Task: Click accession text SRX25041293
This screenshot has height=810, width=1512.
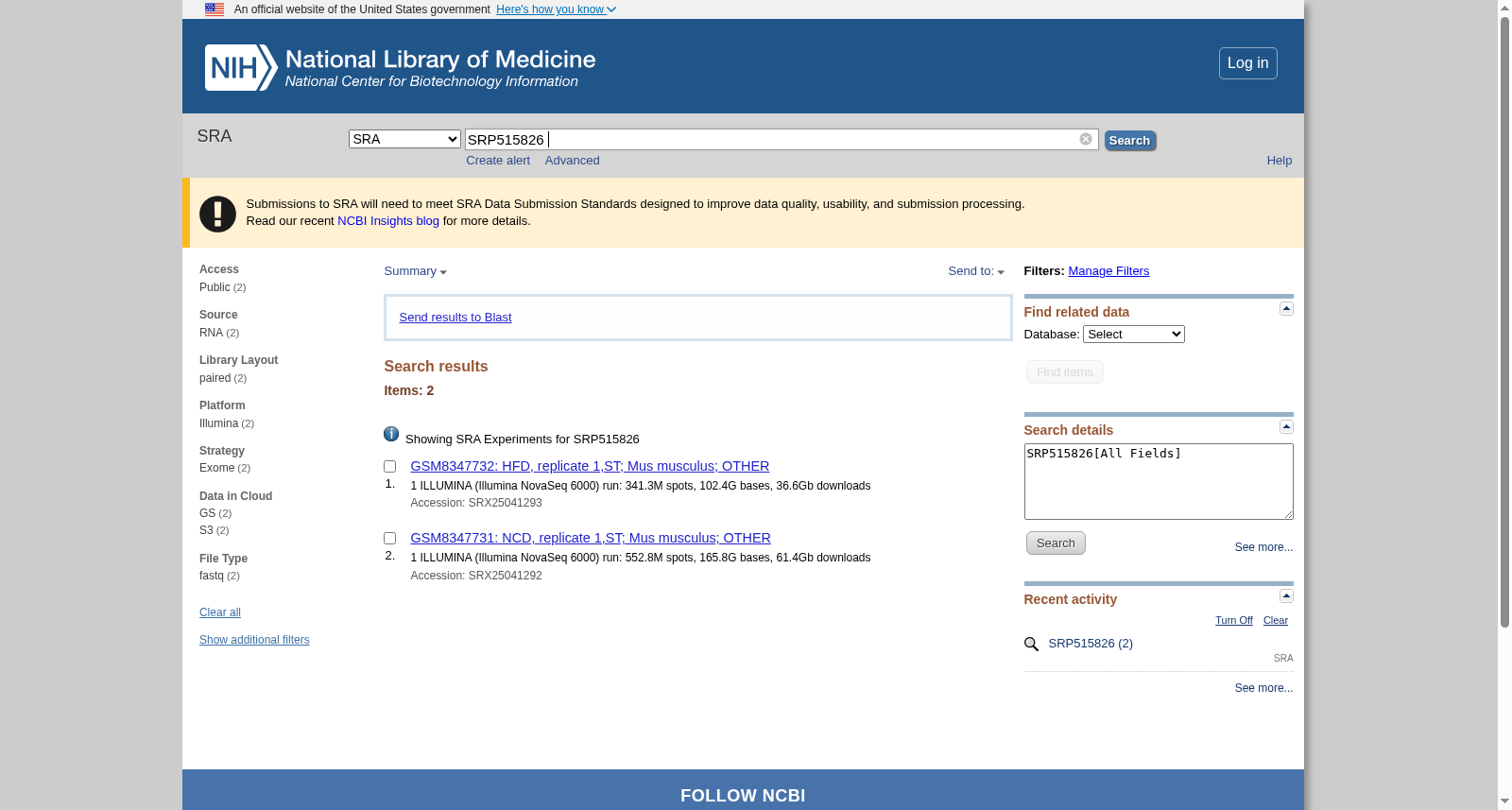Action: (x=506, y=503)
